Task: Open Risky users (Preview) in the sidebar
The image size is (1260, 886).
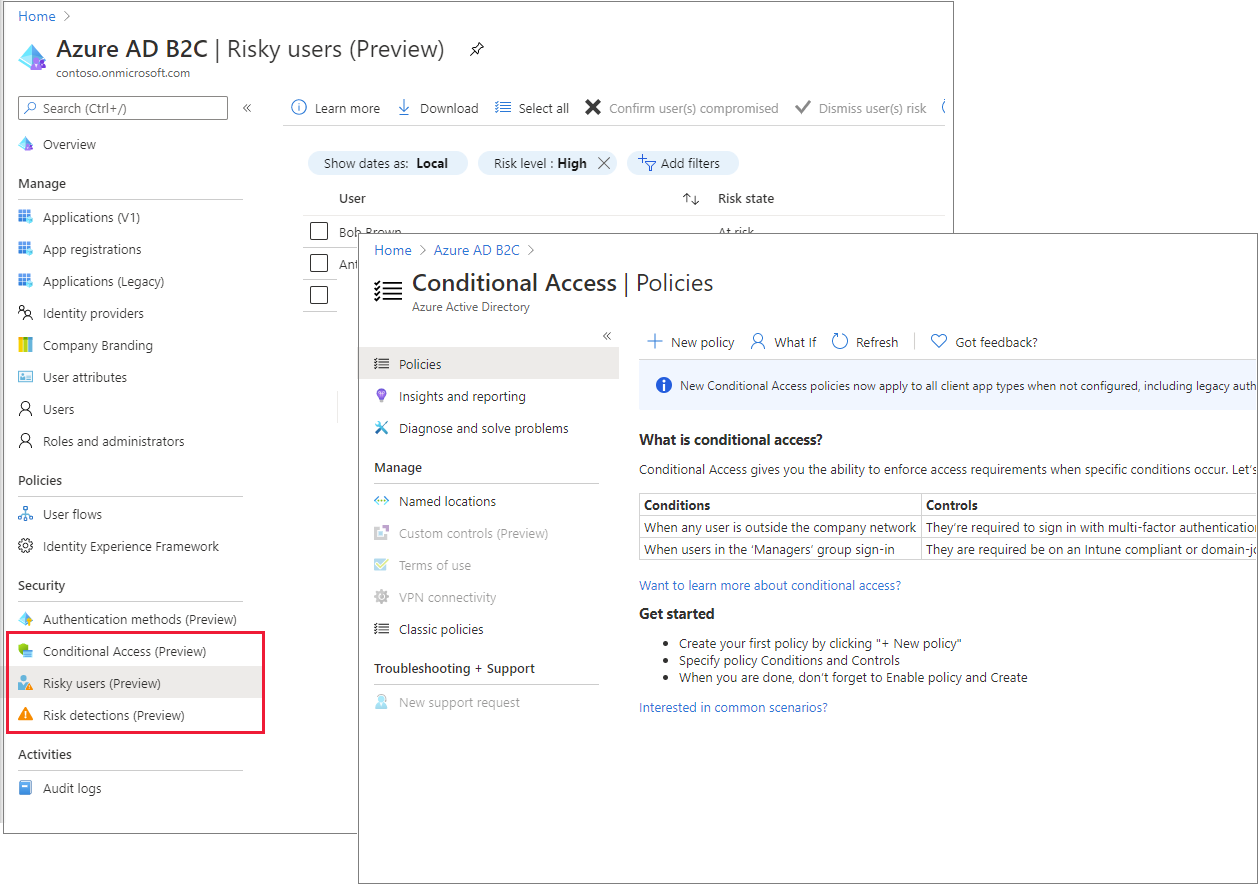Action: pos(102,683)
